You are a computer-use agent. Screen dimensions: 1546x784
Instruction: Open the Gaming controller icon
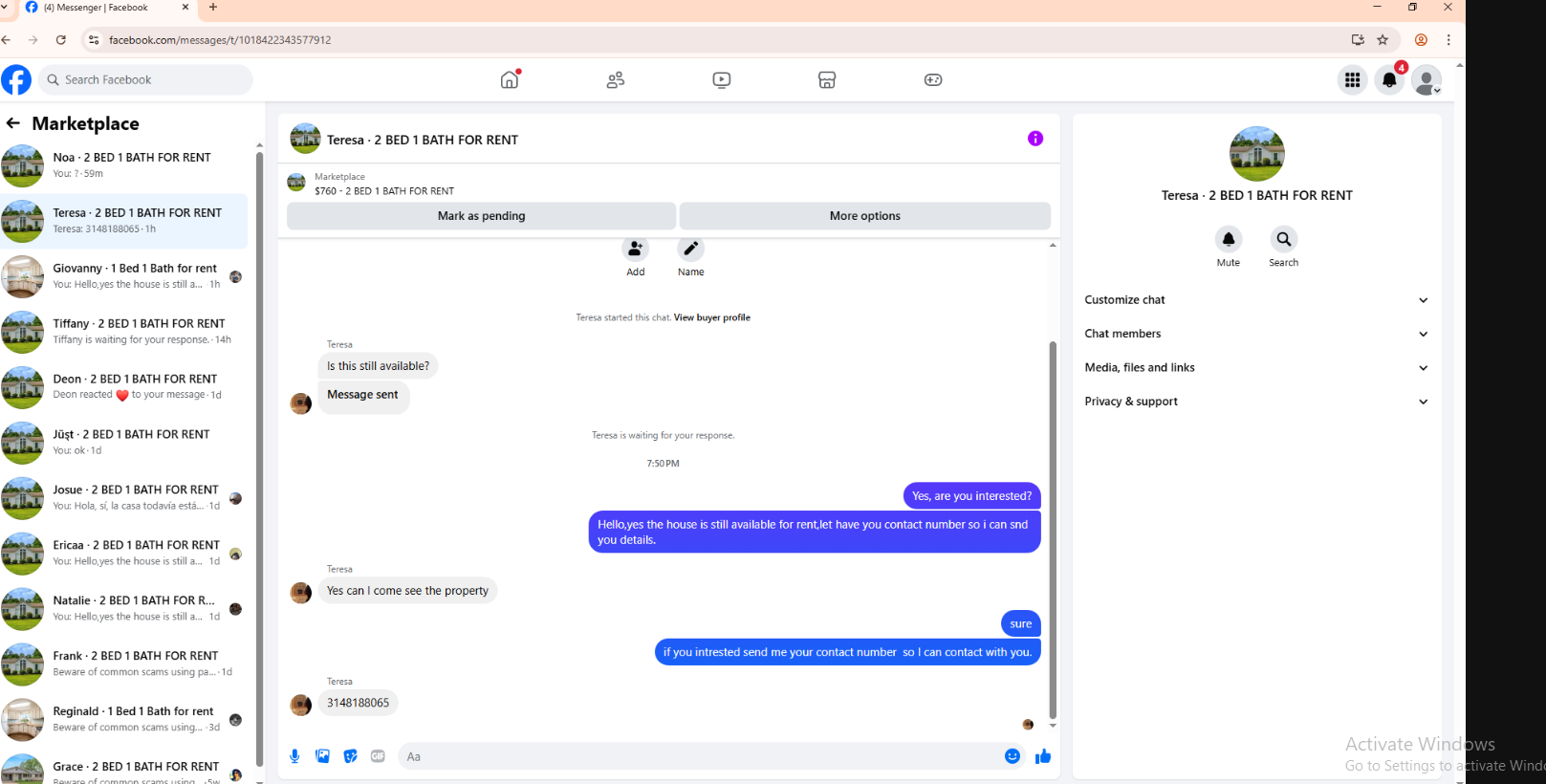click(933, 79)
